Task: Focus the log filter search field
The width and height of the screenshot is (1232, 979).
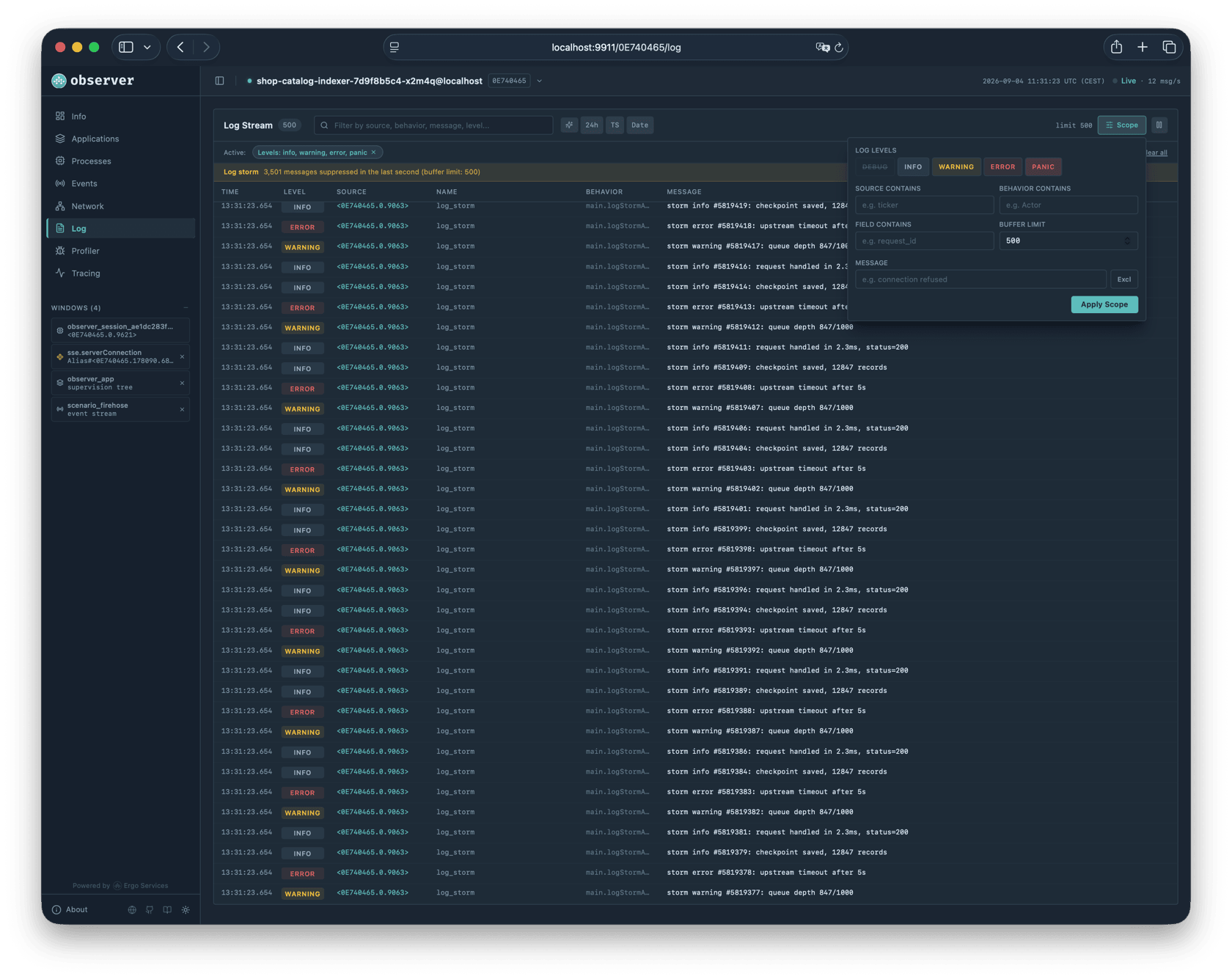Action: (433, 125)
